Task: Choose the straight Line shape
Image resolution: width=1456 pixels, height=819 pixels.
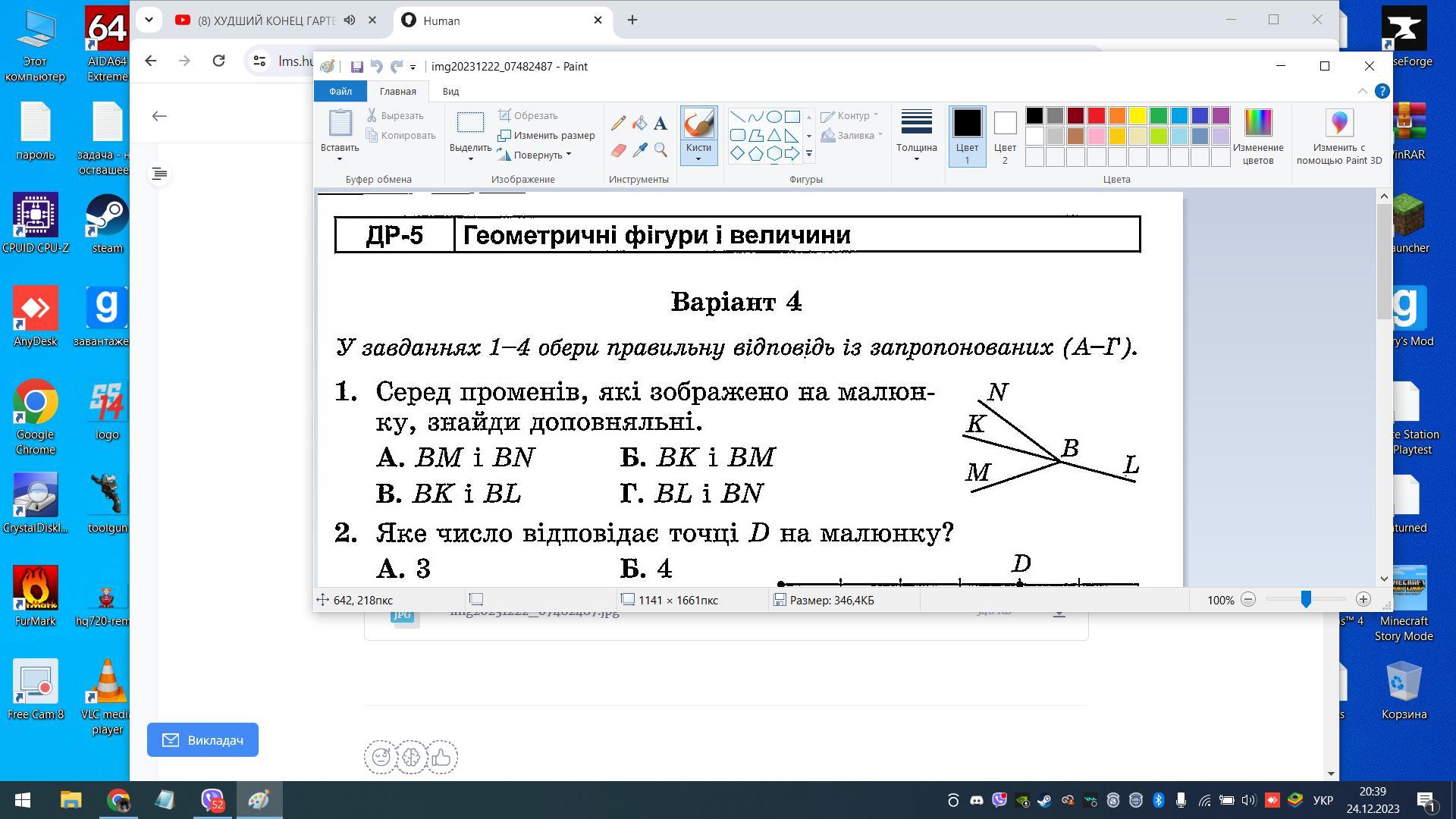Action: point(737,117)
